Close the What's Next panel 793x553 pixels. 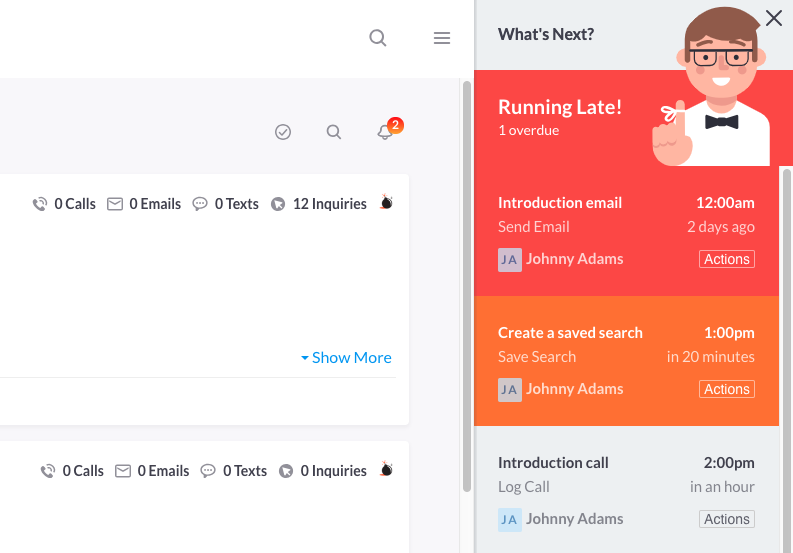pos(774,18)
